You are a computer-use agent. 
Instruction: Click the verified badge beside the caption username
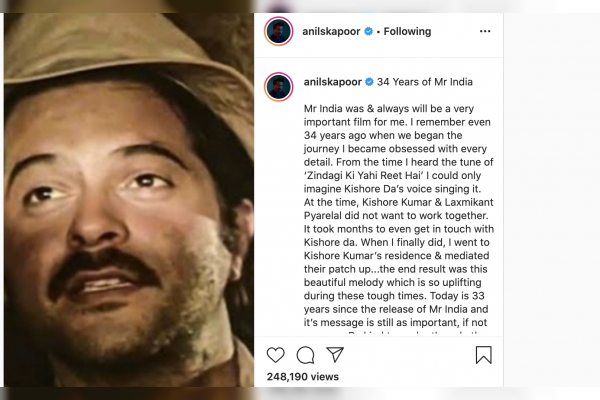(369, 82)
